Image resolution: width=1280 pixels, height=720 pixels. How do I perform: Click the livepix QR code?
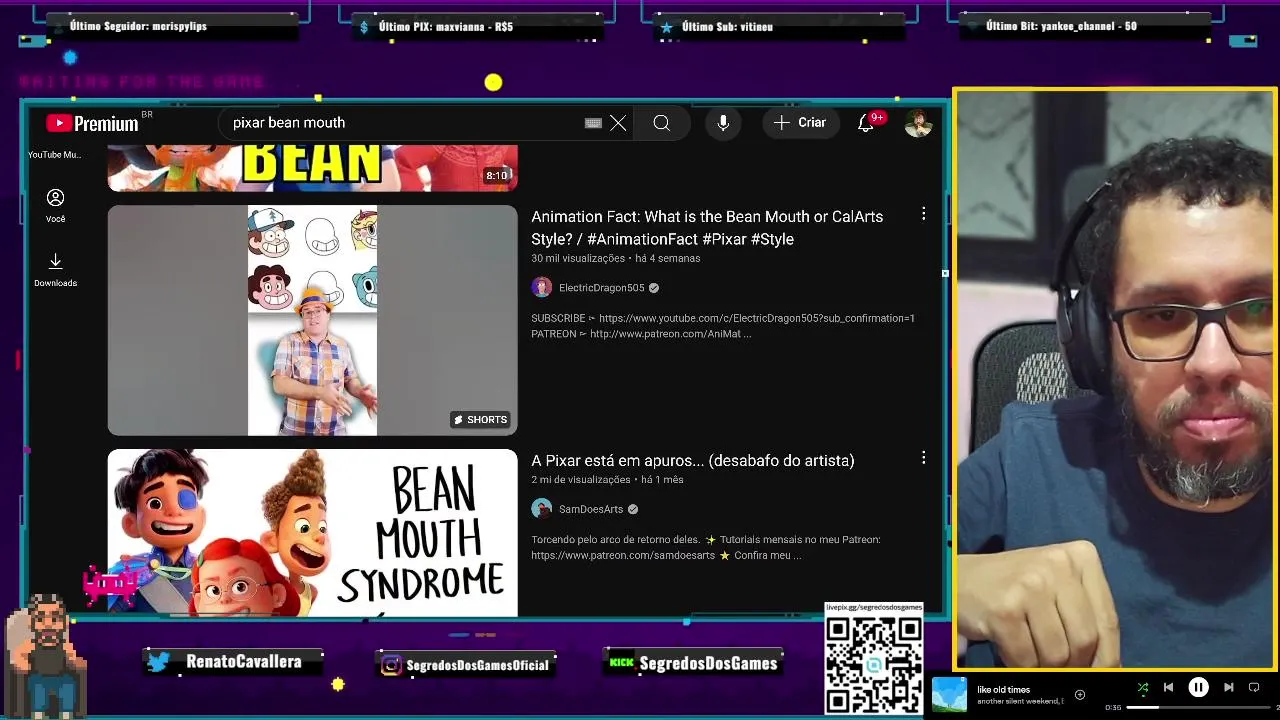pos(873,663)
